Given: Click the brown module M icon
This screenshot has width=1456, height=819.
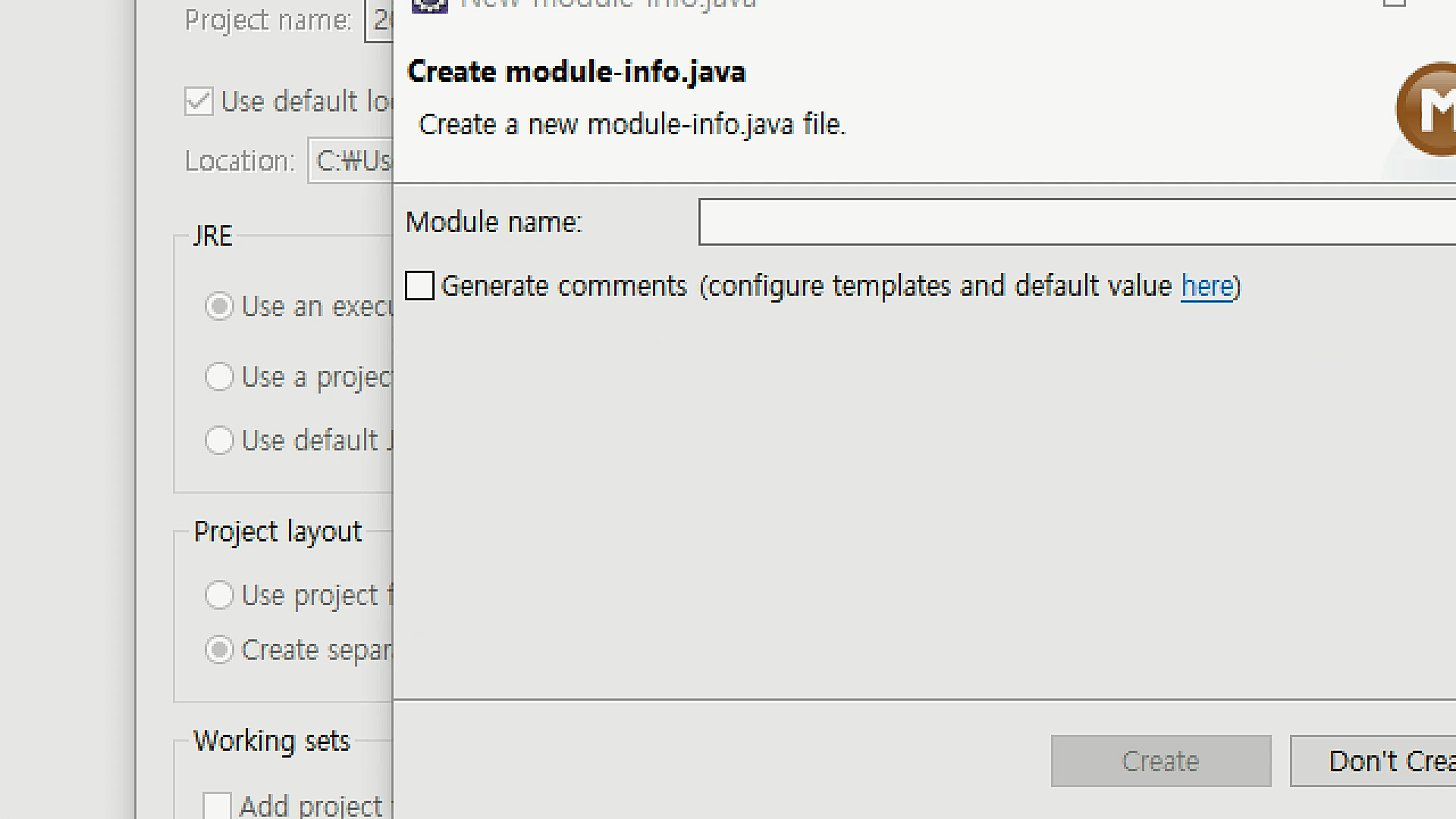Looking at the screenshot, I should click(x=1427, y=110).
